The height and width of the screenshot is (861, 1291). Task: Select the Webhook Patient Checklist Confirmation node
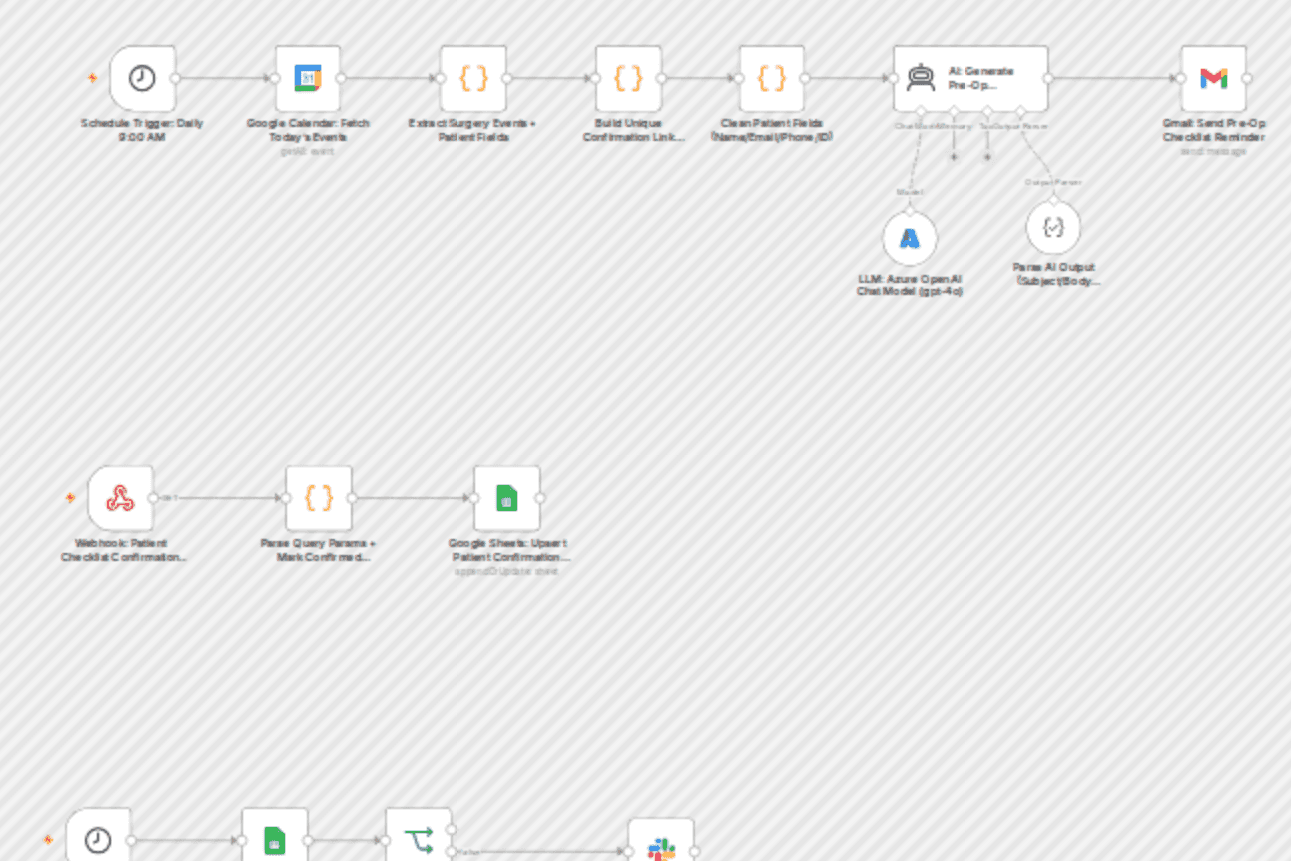pos(120,498)
